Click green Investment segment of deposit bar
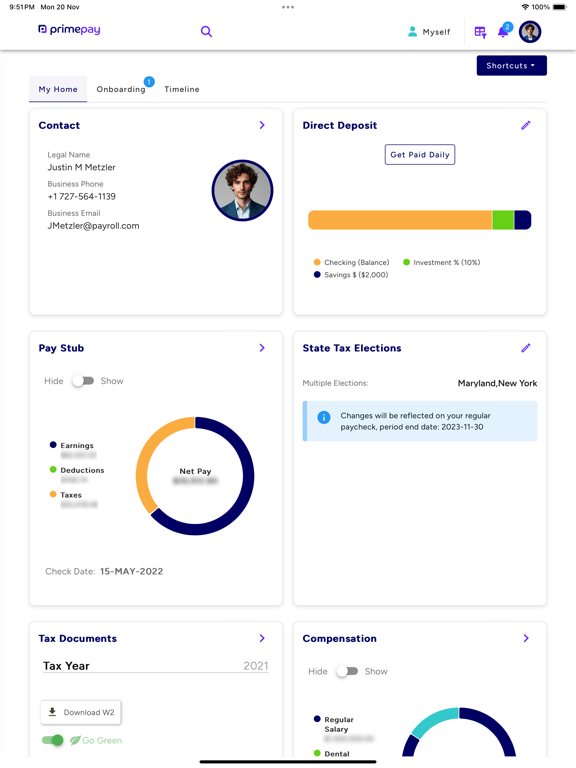Viewport: 576px width, 768px height. (x=503, y=220)
